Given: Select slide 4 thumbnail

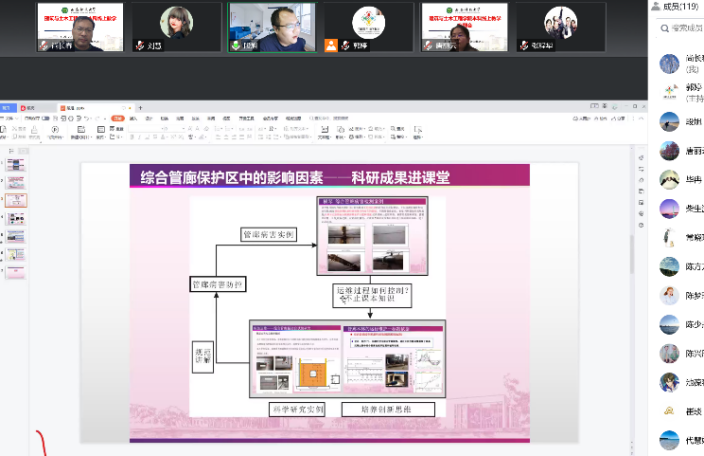Looking at the screenshot, I should point(16,219).
